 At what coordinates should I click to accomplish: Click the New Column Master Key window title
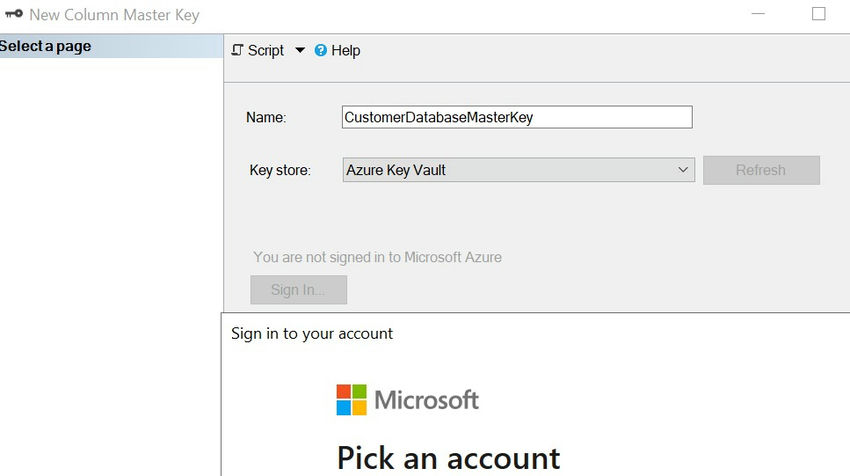coord(114,15)
